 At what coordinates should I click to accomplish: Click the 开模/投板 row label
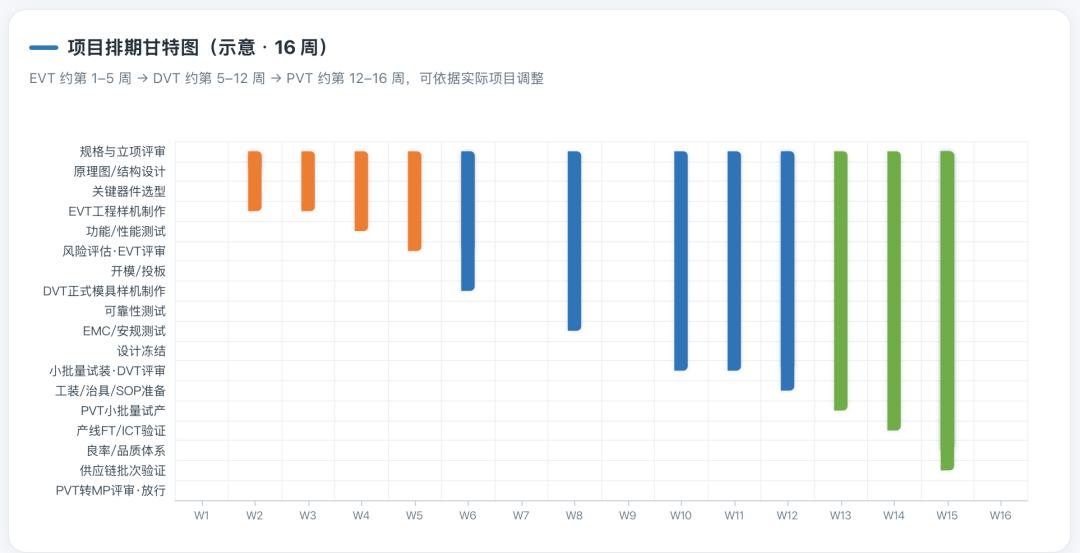[x=138, y=271]
